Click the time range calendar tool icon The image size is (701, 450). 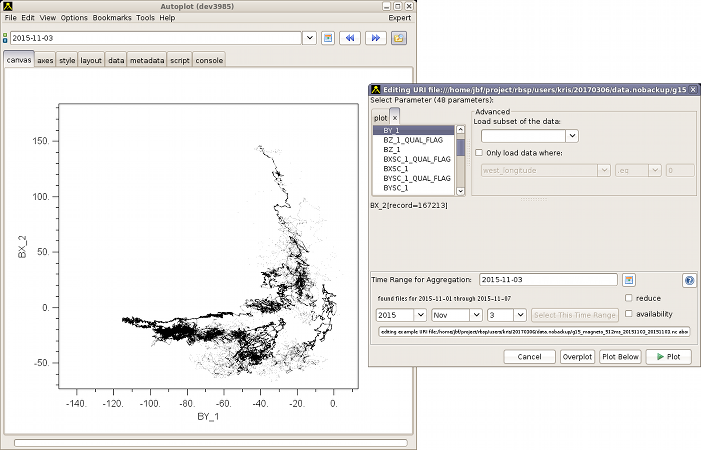327,38
